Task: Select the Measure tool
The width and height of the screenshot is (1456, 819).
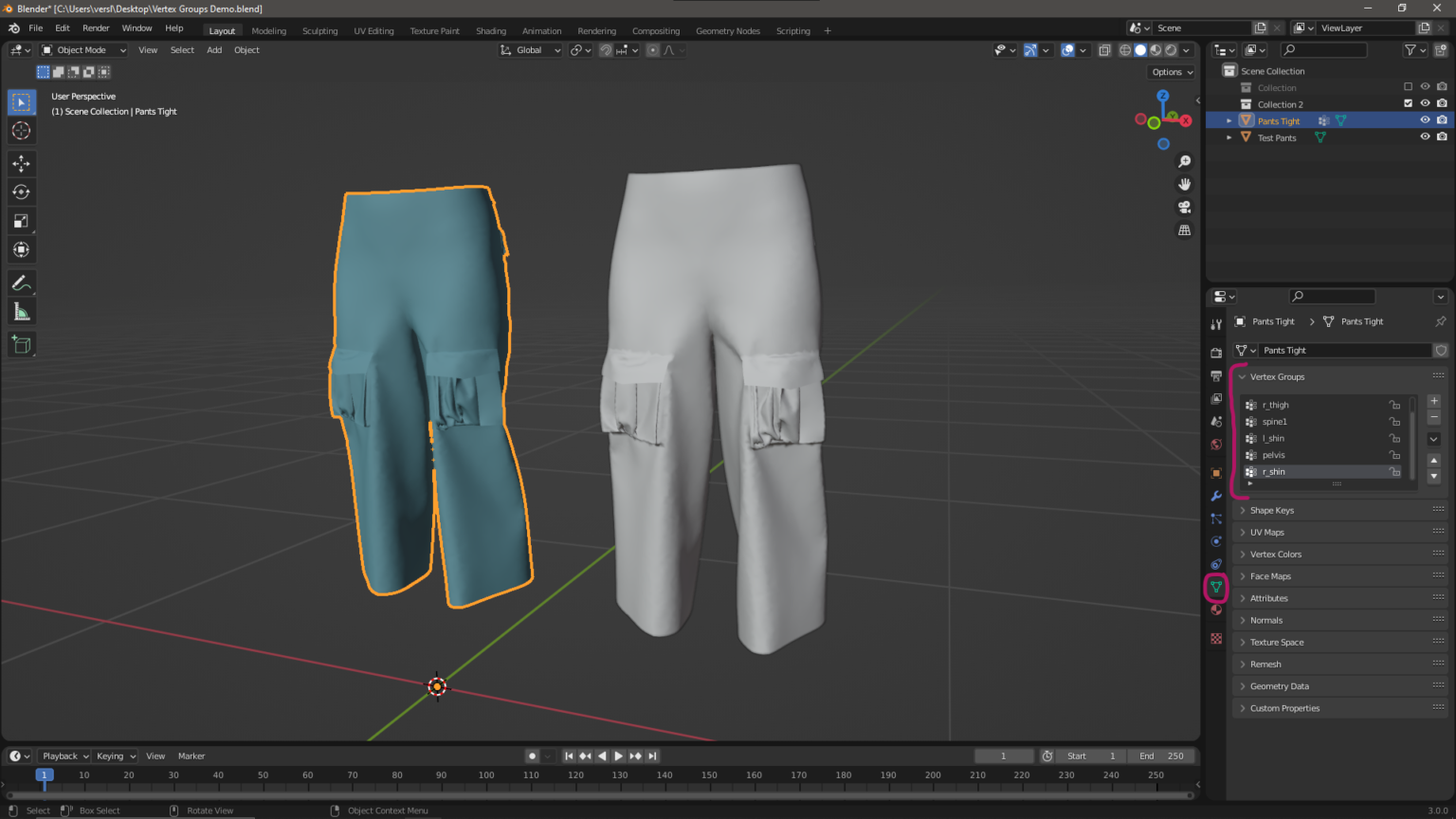Action: [21, 312]
